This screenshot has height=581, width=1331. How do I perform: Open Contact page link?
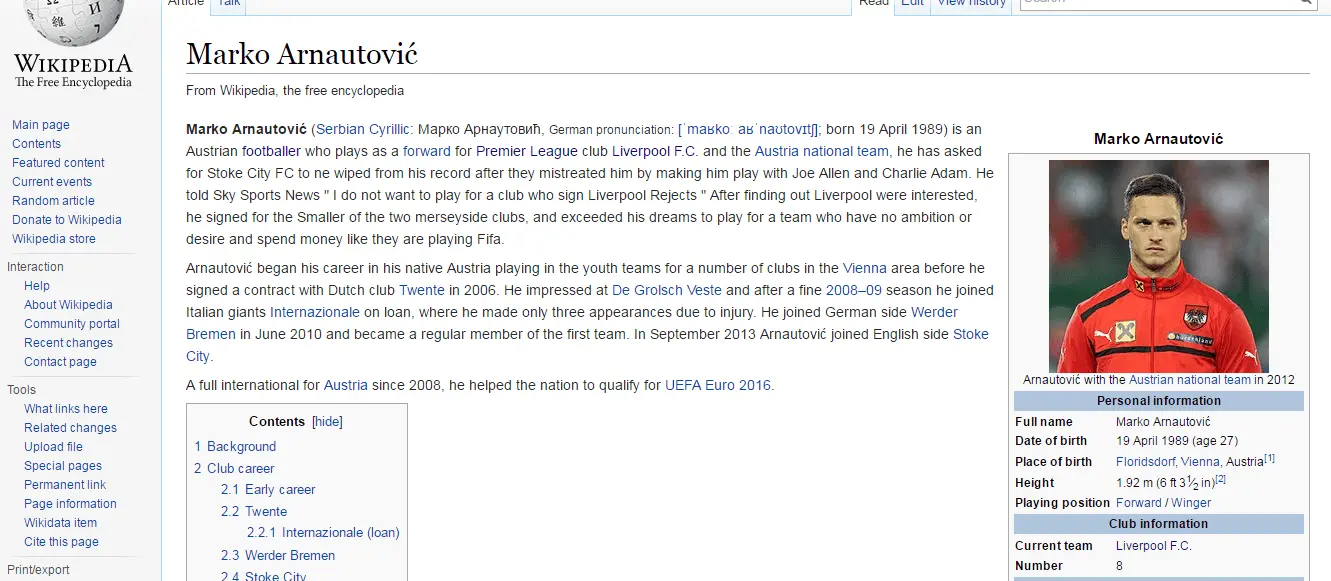[x=60, y=362]
